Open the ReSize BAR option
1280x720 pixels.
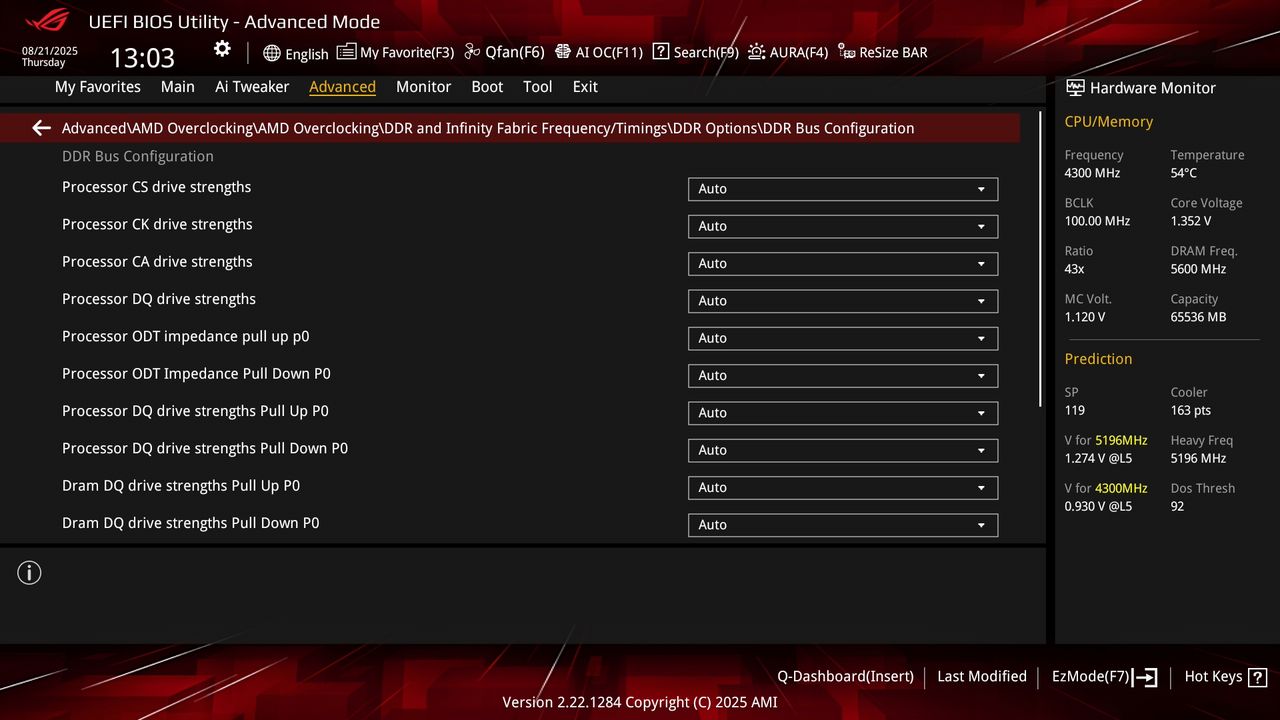(882, 51)
